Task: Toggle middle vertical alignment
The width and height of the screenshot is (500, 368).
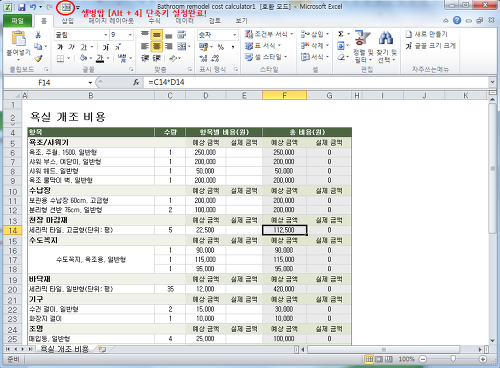Action: click(x=156, y=34)
